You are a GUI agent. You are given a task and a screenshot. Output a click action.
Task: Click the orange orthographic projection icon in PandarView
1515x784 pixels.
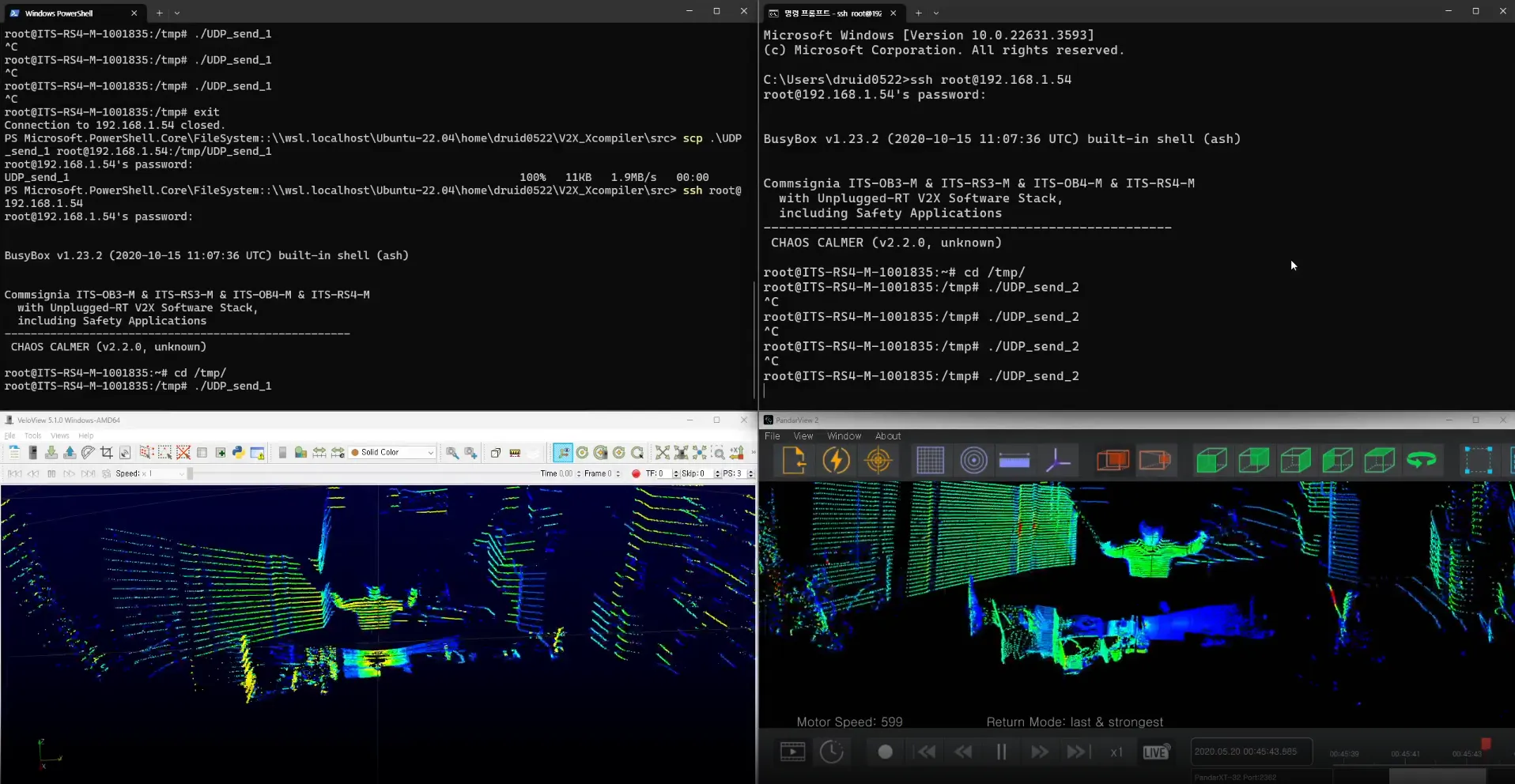[x=1113, y=460]
